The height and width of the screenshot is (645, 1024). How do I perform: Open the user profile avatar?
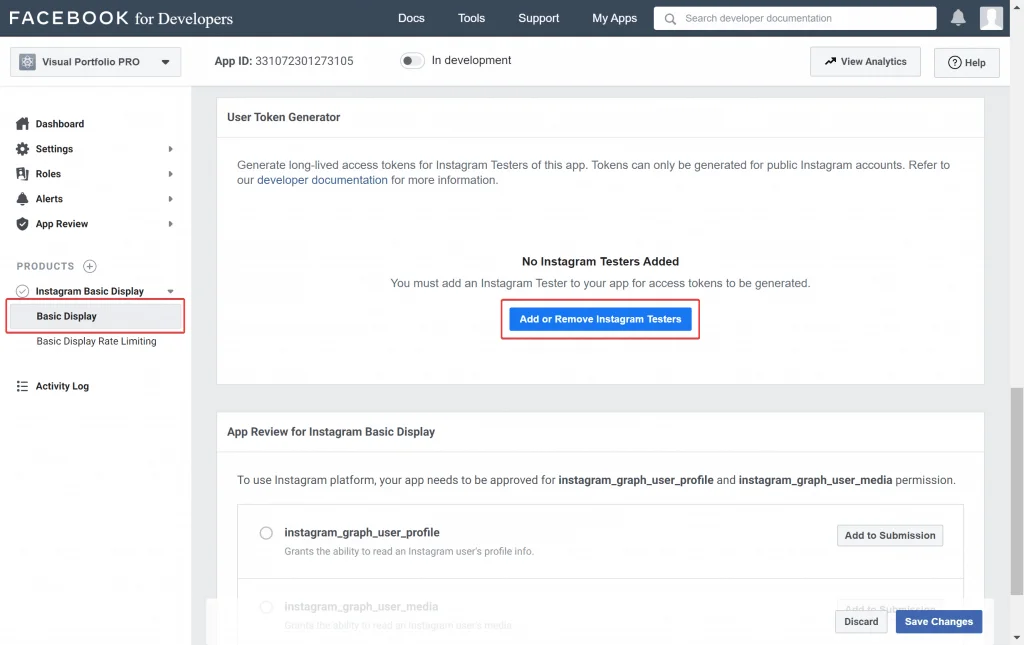click(991, 18)
